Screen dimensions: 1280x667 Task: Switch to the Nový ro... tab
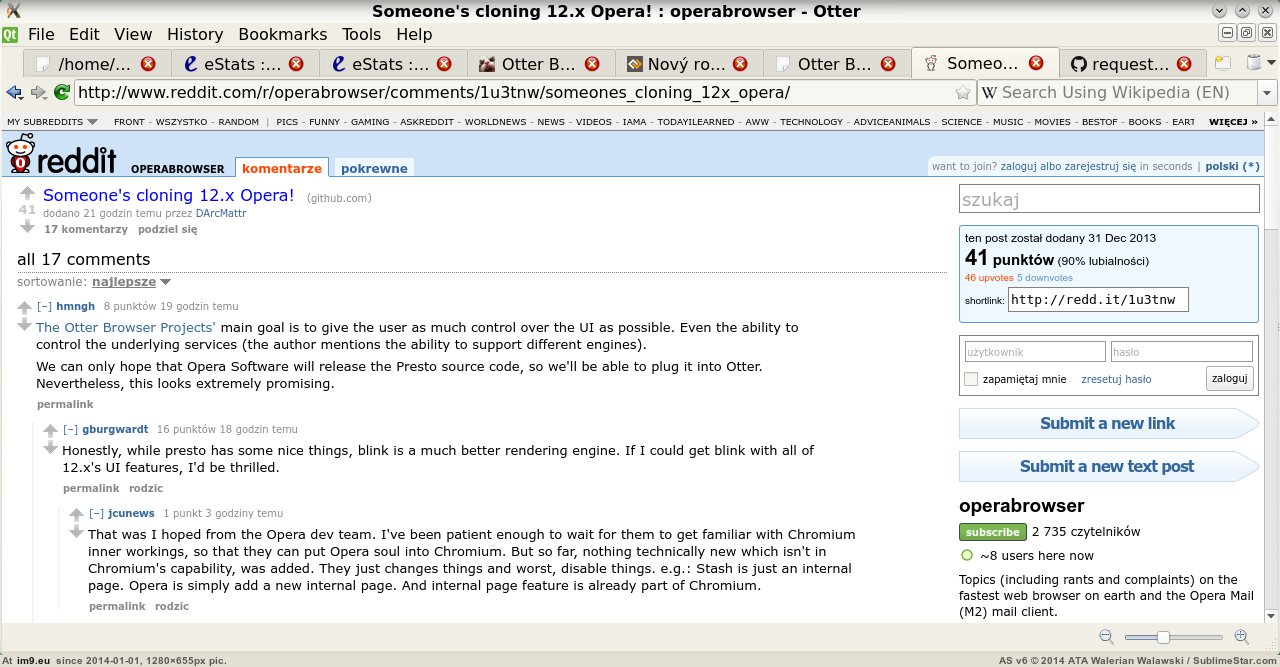[x=689, y=64]
